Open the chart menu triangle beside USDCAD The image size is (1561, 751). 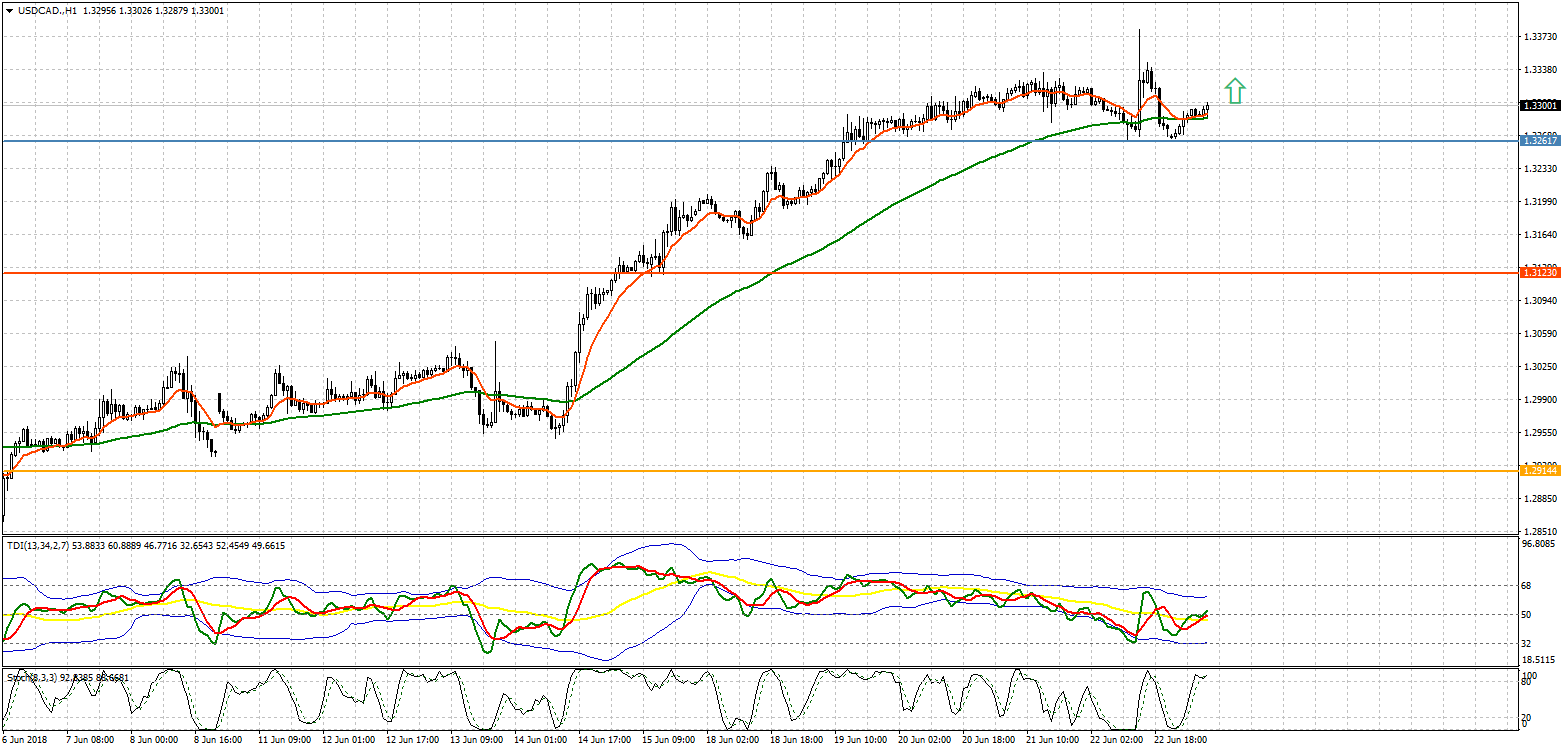(x=9, y=10)
